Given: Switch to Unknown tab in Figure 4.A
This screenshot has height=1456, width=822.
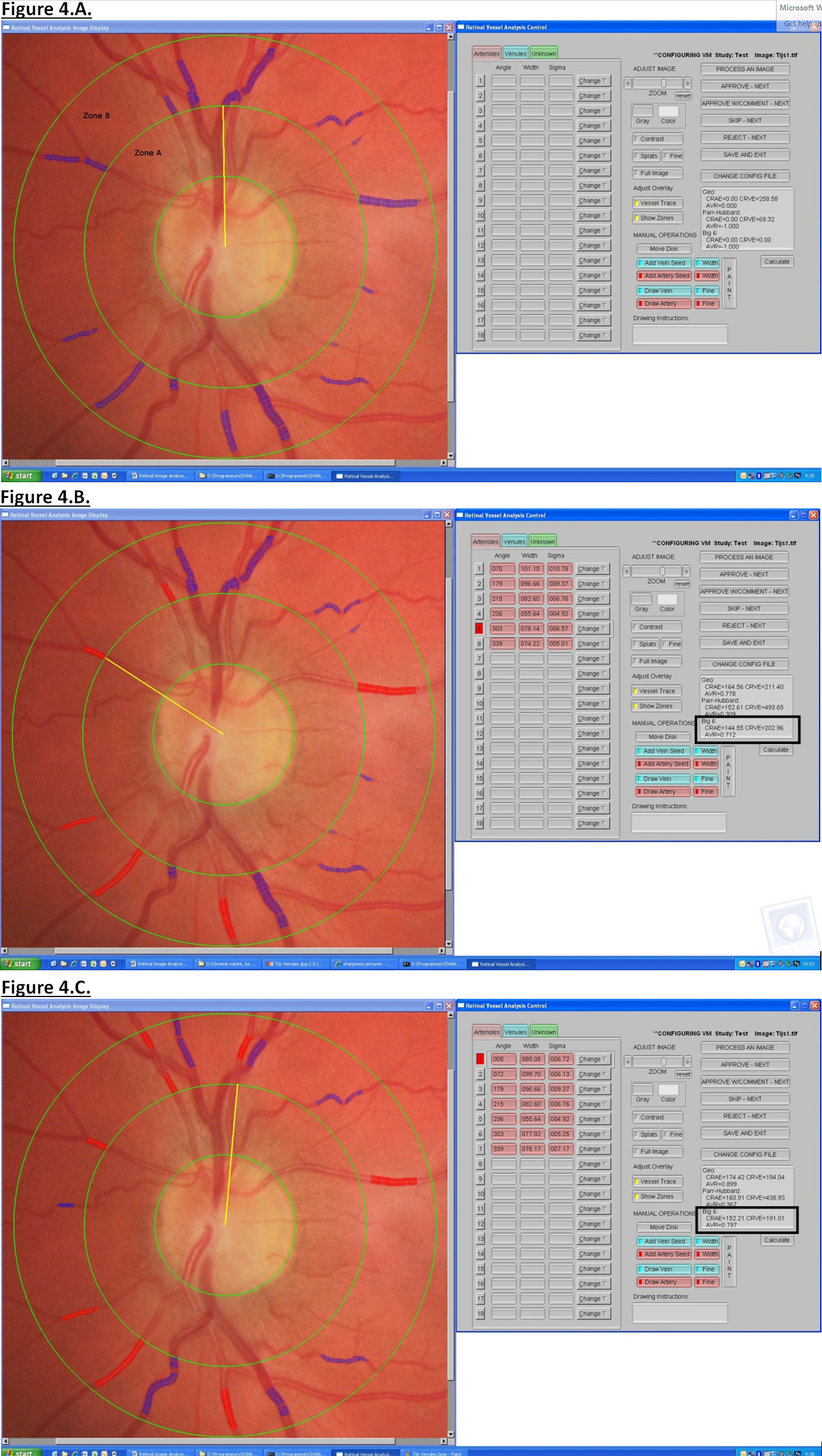Looking at the screenshot, I should (544, 54).
